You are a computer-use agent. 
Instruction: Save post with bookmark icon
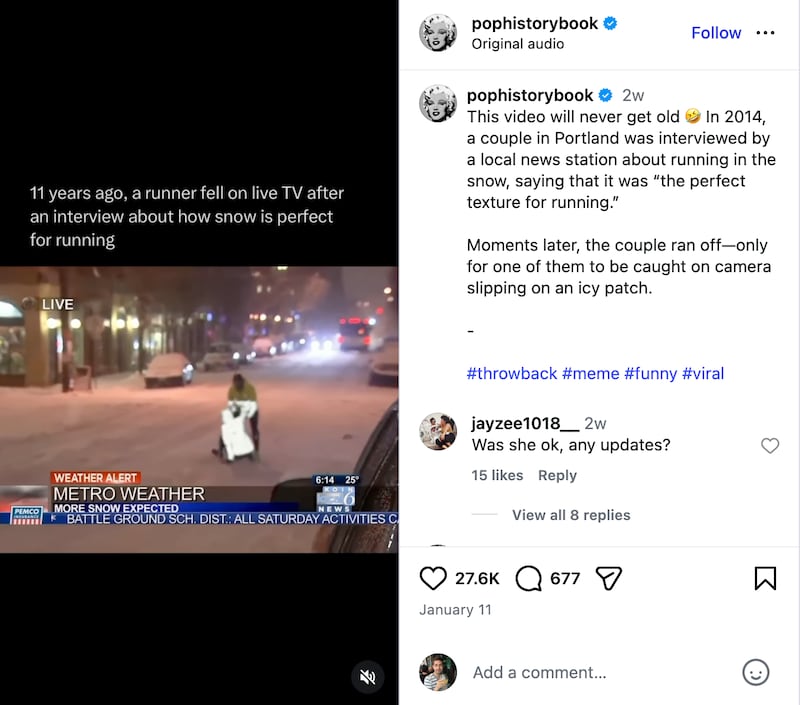pyautogui.click(x=765, y=578)
